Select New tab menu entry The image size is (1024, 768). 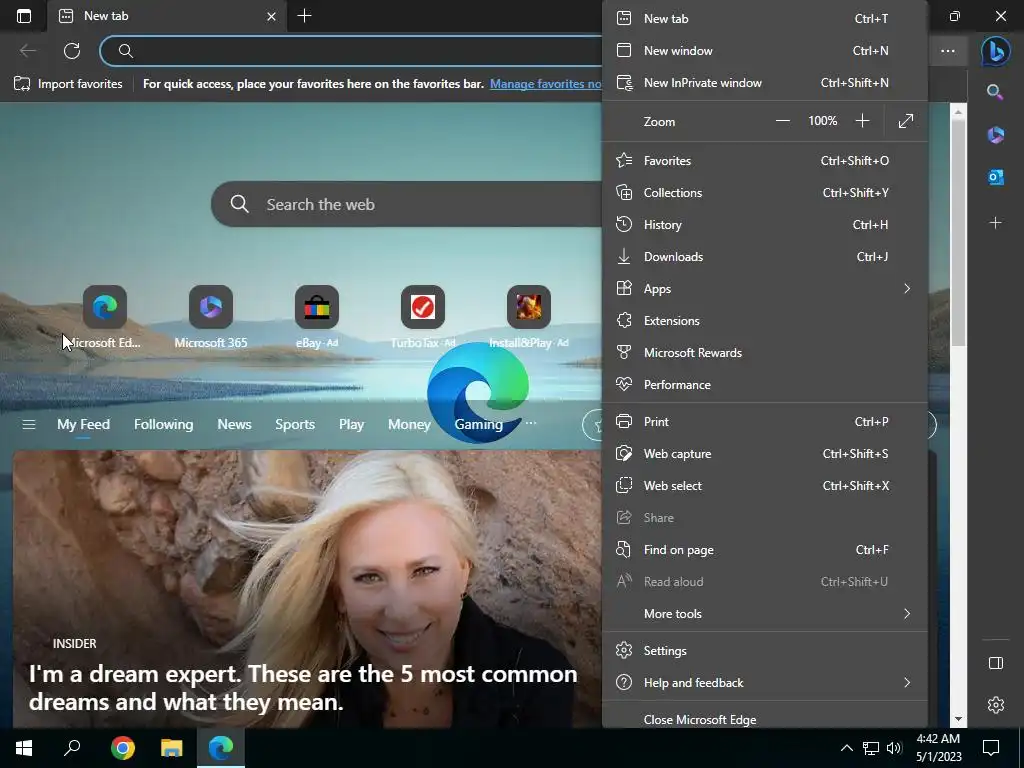[x=765, y=18]
